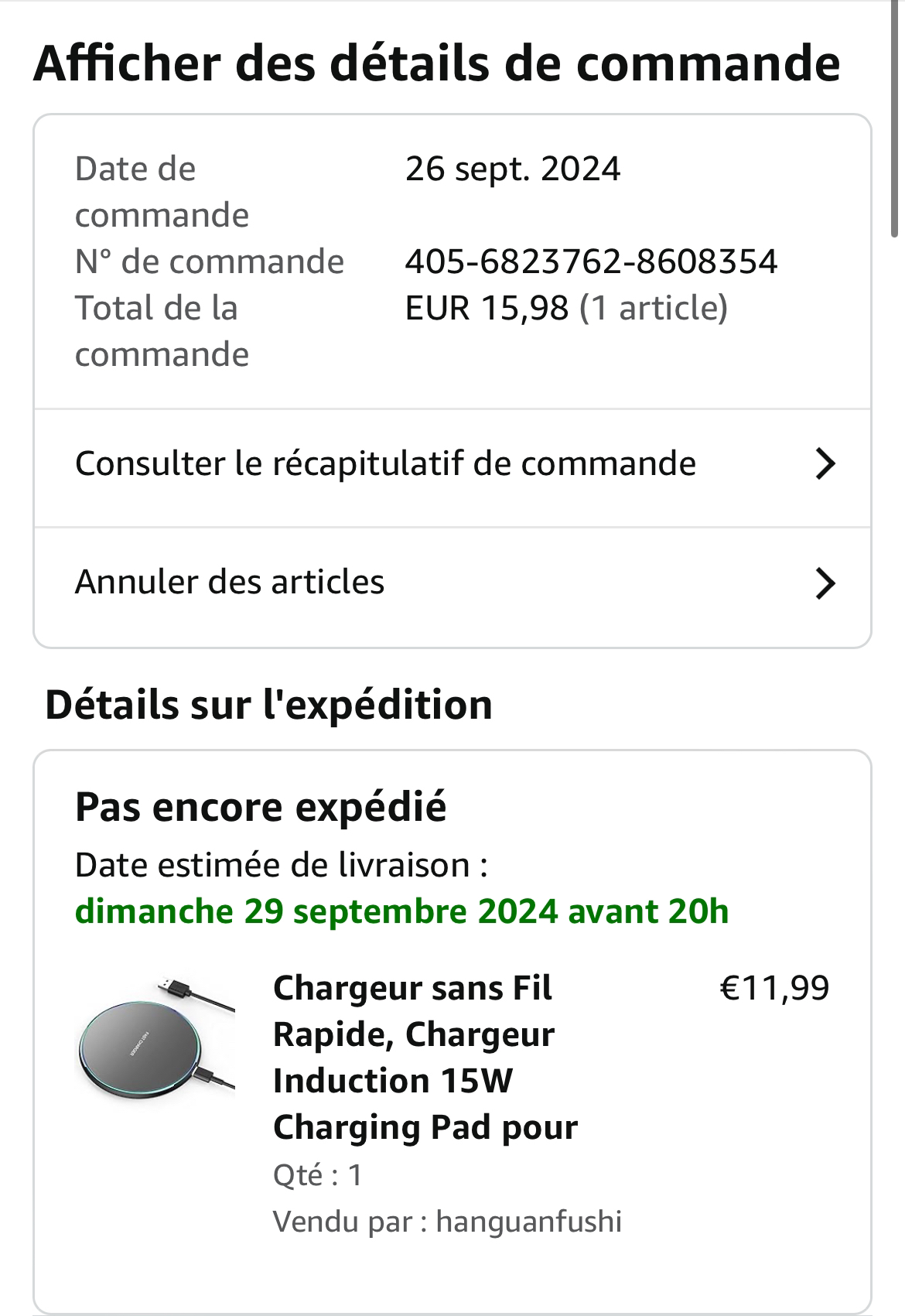This screenshot has width=905, height=1316.
Task: Click chevron beside Consulter le récapitulatif de commande
Action: [x=825, y=464]
